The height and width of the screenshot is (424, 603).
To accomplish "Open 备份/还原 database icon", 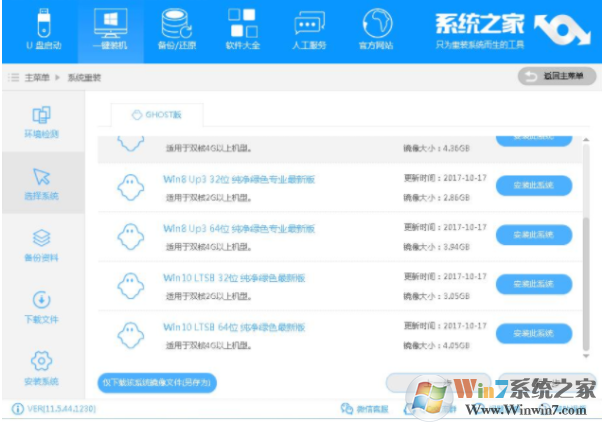I will click(x=177, y=23).
